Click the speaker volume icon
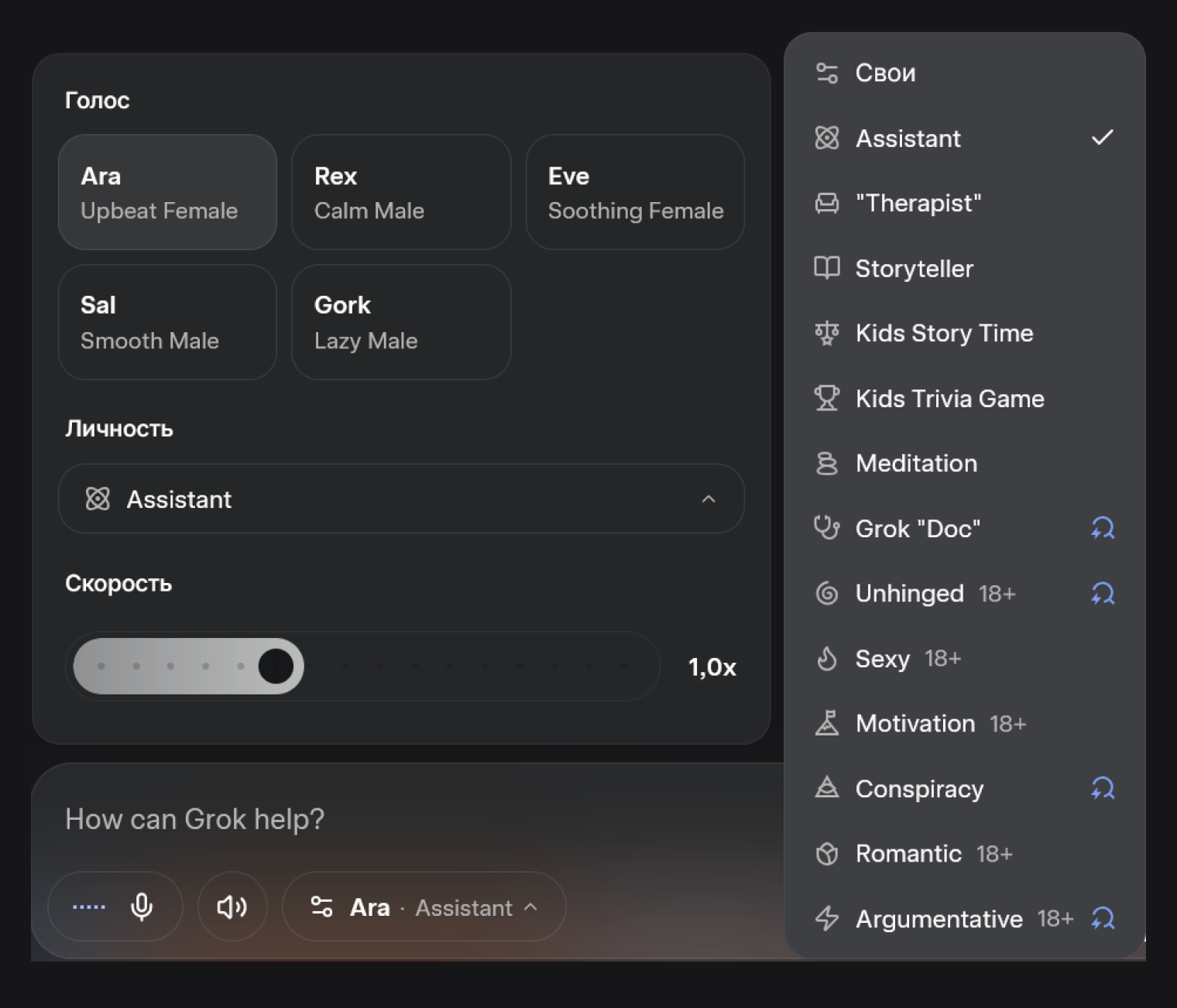The width and height of the screenshot is (1177, 1008). 232,907
